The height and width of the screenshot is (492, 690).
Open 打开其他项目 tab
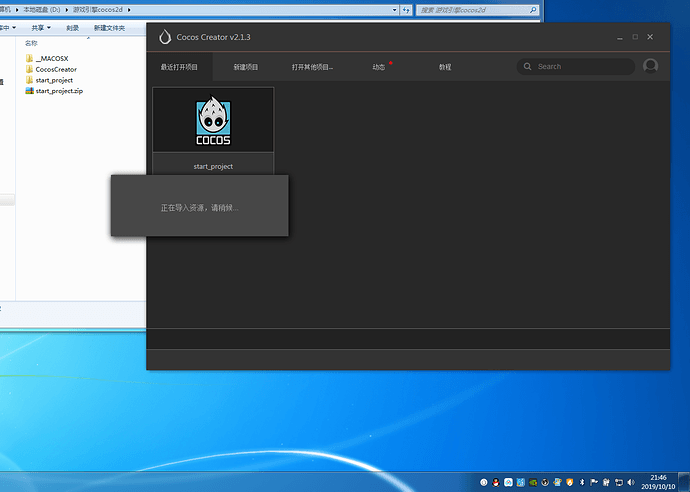[x=312, y=67]
